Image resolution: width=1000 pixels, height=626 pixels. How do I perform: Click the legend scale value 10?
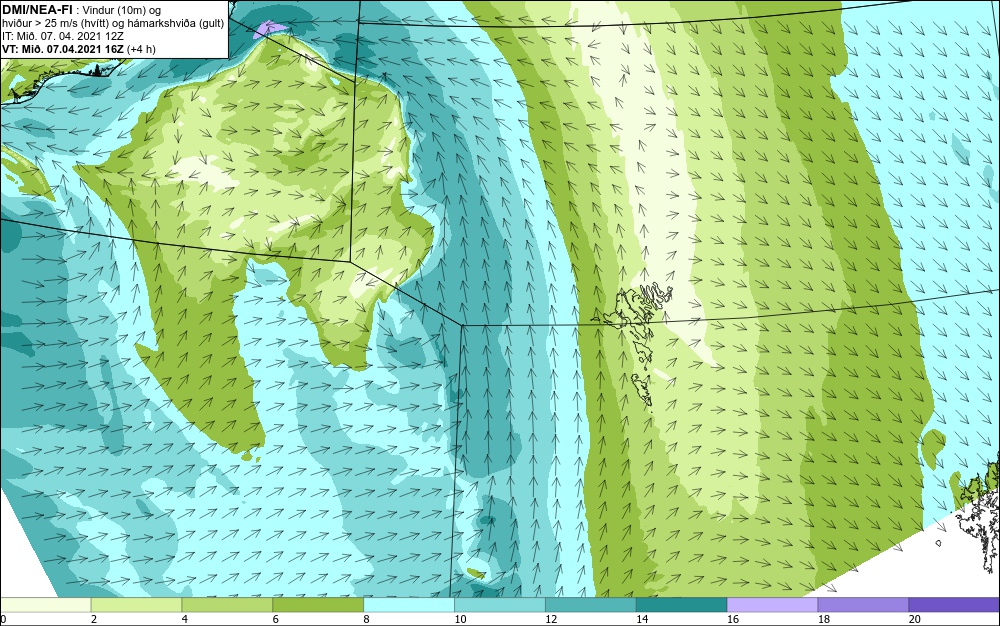[460, 619]
